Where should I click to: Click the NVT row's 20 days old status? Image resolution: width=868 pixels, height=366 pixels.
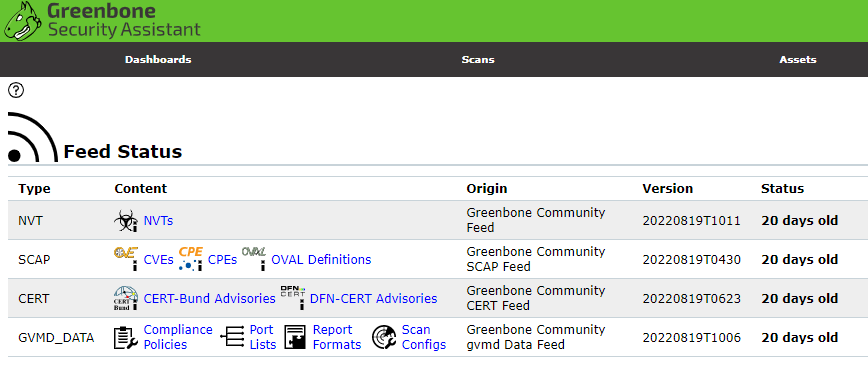click(x=800, y=221)
